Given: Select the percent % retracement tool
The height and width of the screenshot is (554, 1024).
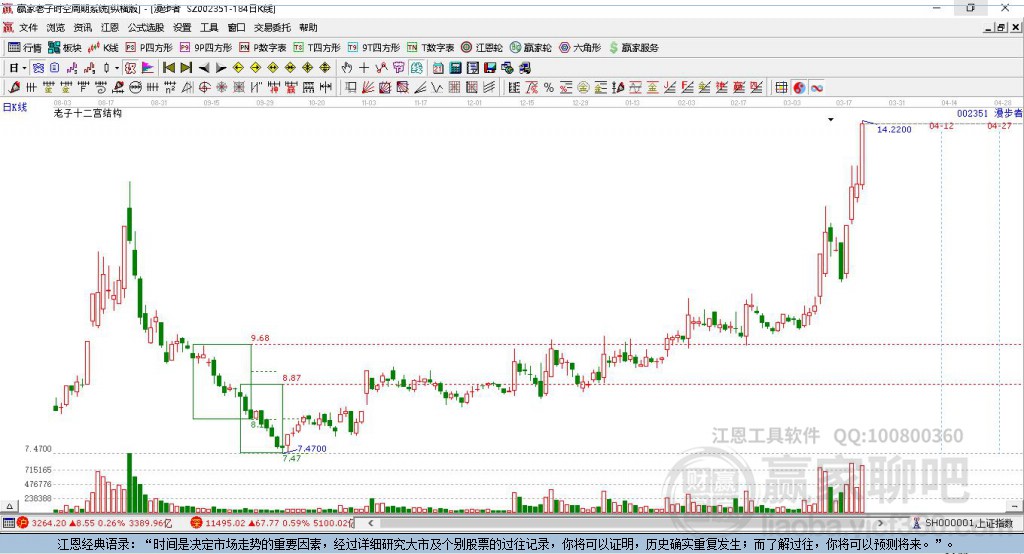Looking at the screenshot, I should [x=549, y=88].
